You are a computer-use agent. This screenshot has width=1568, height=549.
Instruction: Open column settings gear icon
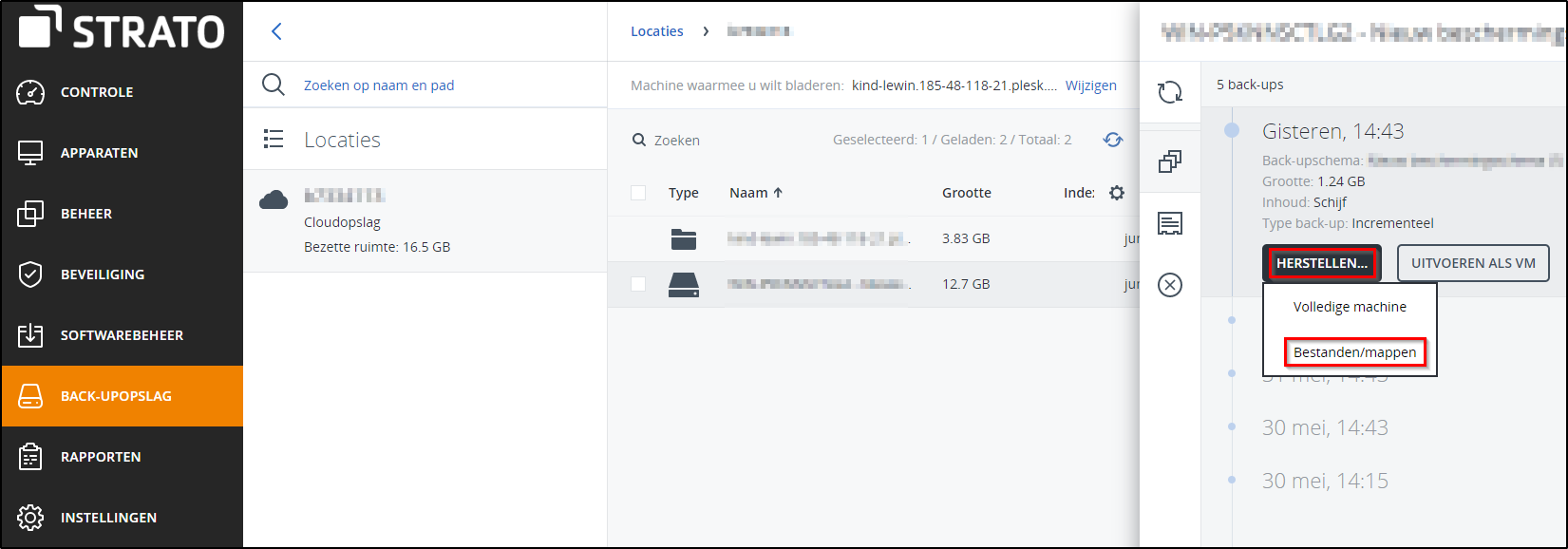1117,193
